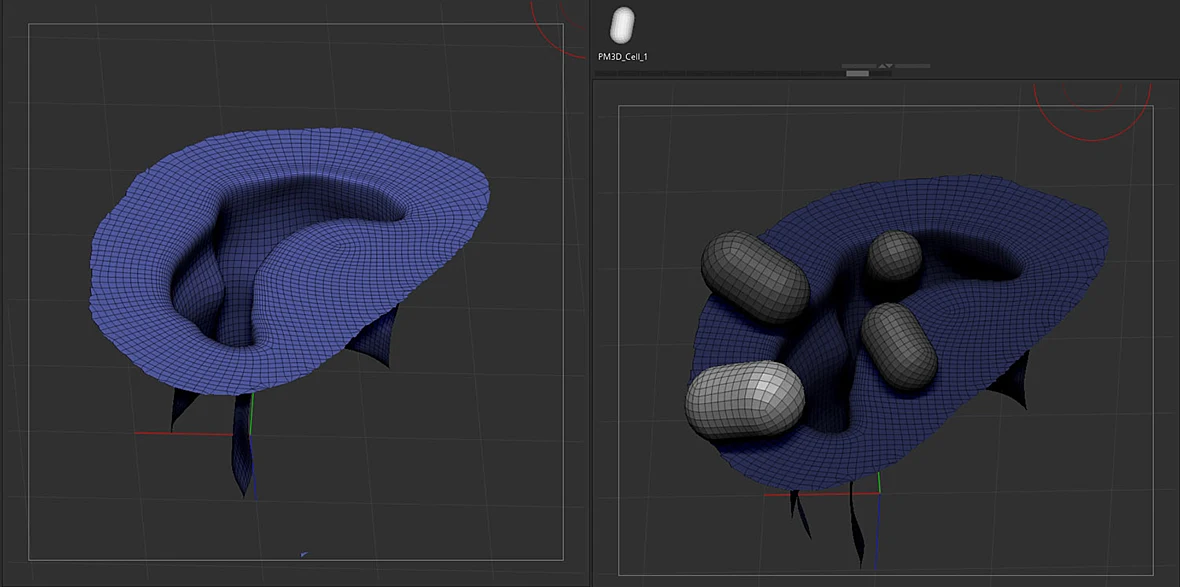Select the small dark sphere mesh
The image size is (1180, 587).
click(895, 256)
